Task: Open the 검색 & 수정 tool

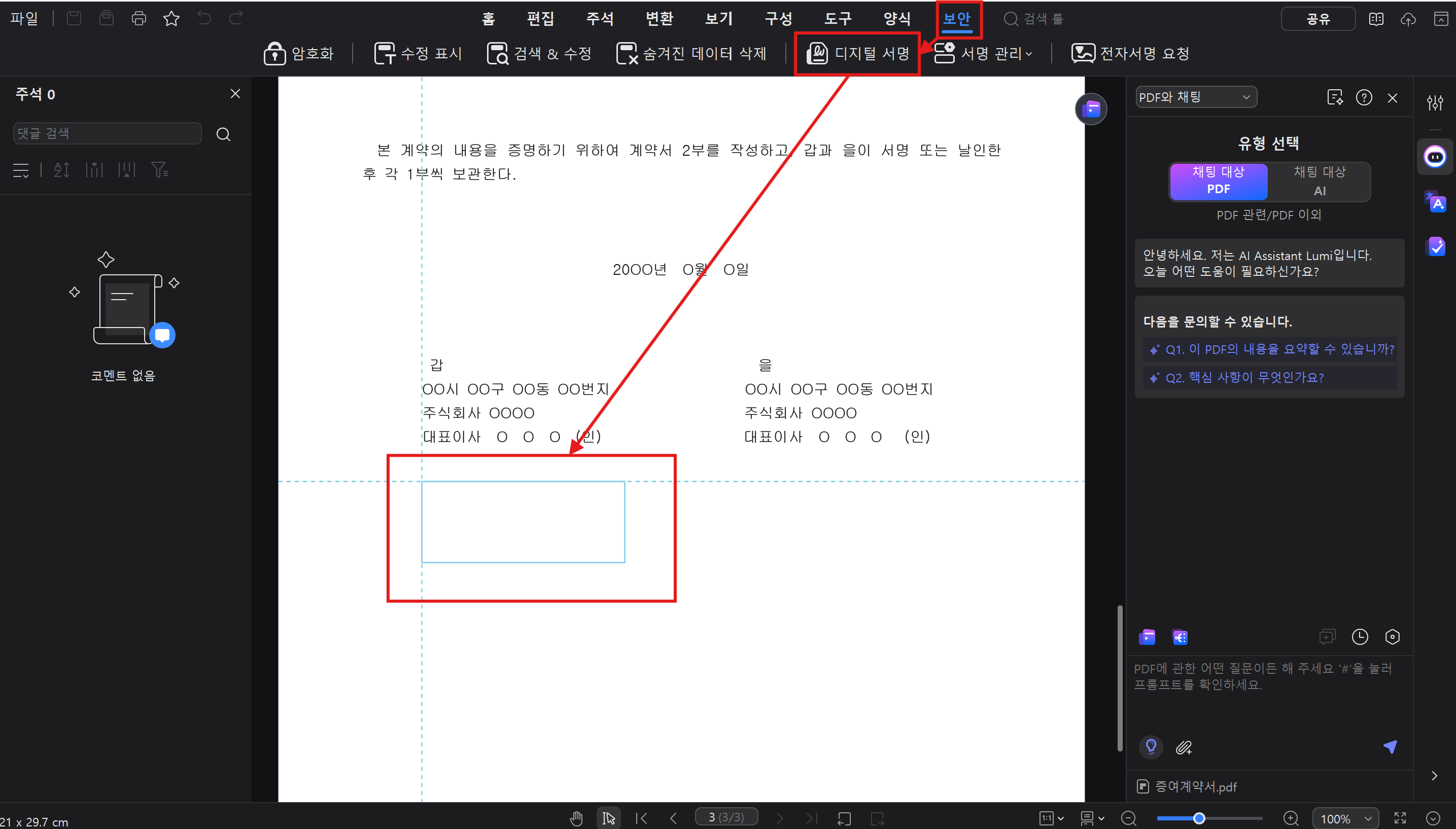Action: [x=539, y=54]
